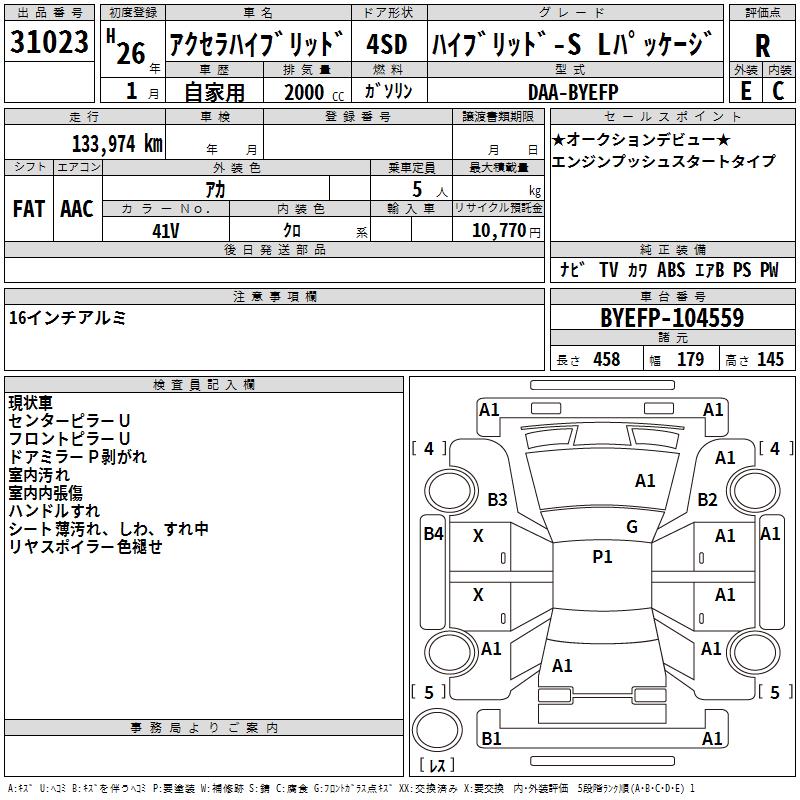Viewport: 800px width, 800px height.
Task: Select 純正装備 header
Action: 672,249
